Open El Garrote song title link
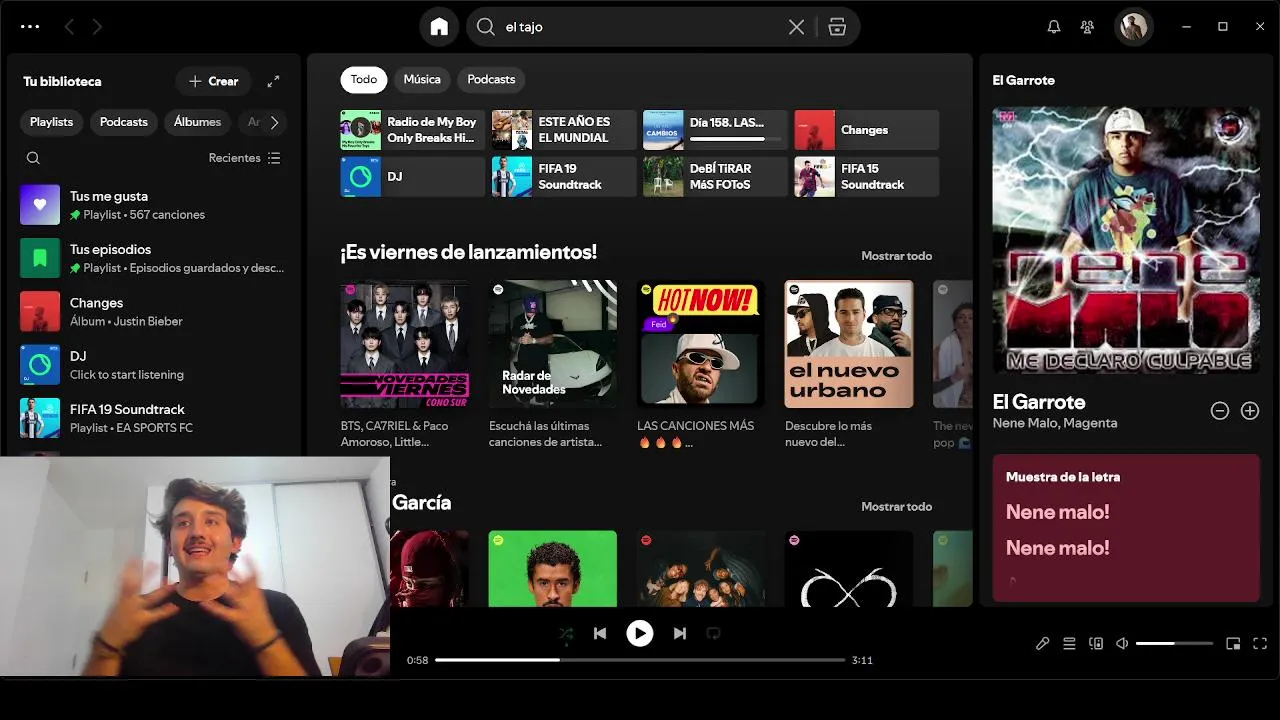Image resolution: width=1280 pixels, height=720 pixels. (x=1038, y=402)
